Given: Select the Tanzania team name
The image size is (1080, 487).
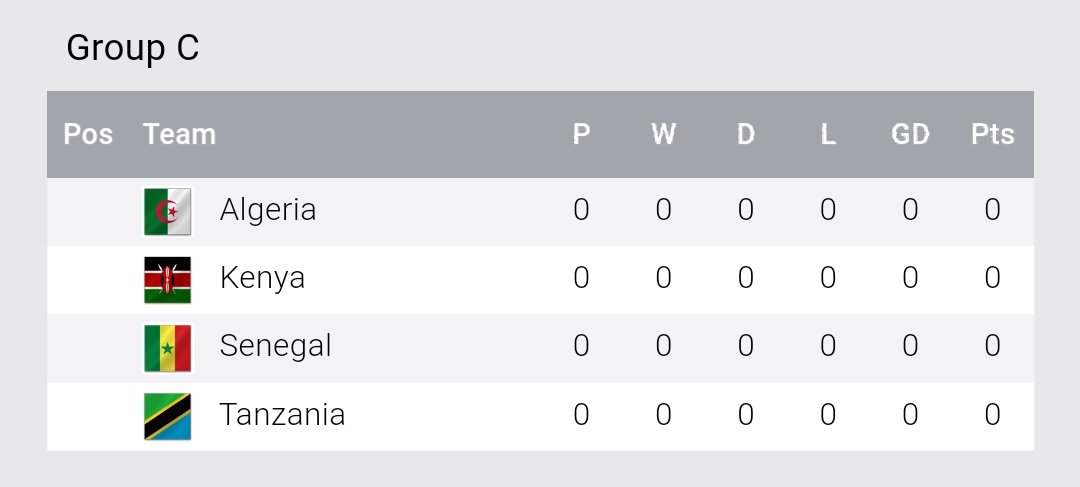Looking at the screenshot, I should pos(282,414).
